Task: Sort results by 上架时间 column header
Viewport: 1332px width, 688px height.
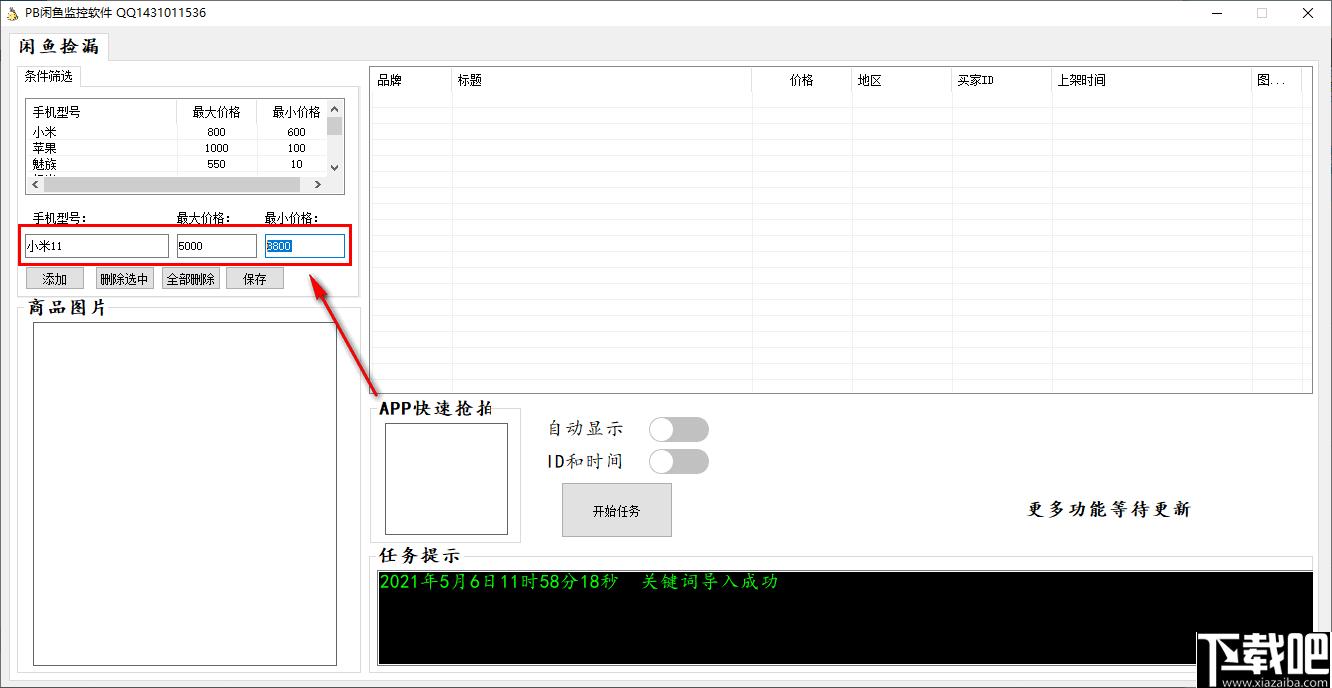Action: tap(1152, 80)
